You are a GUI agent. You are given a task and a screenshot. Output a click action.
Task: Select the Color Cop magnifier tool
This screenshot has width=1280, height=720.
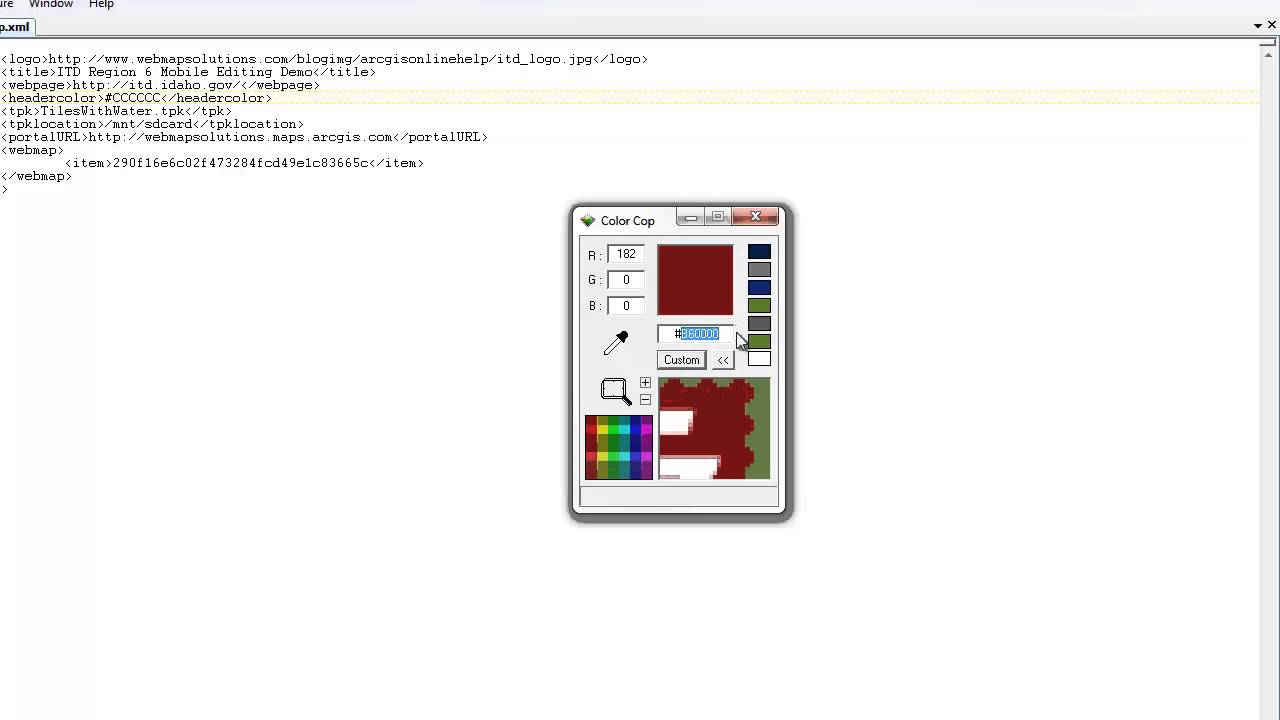tap(615, 391)
